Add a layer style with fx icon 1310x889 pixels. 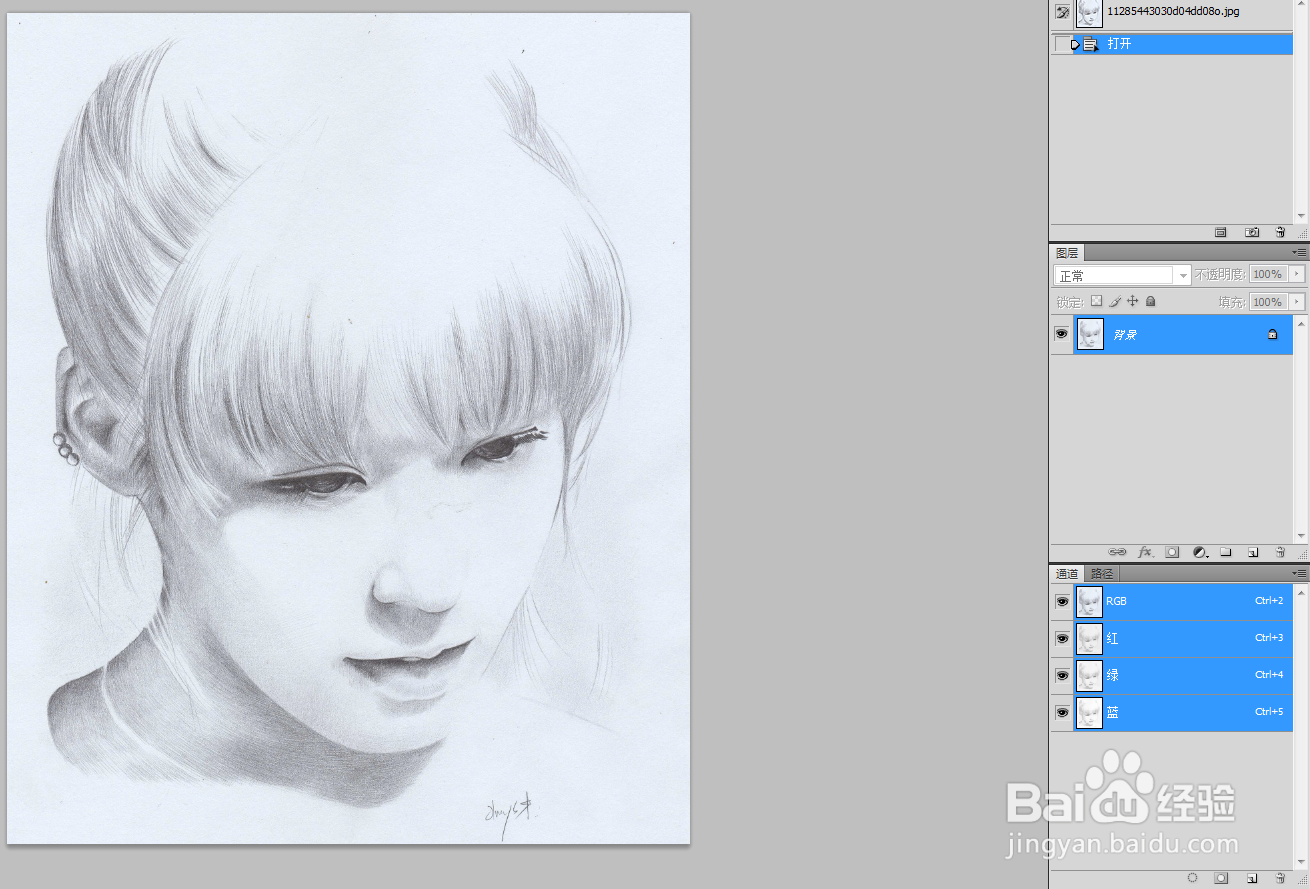coord(1146,552)
